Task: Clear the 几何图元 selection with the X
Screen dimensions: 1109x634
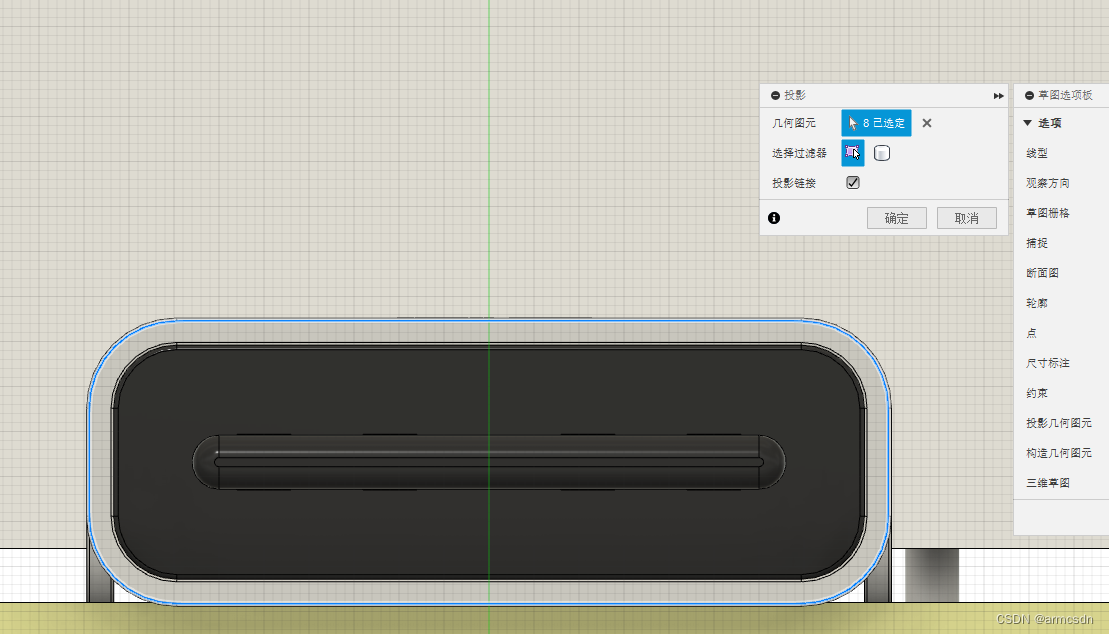Action: [x=927, y=123]
